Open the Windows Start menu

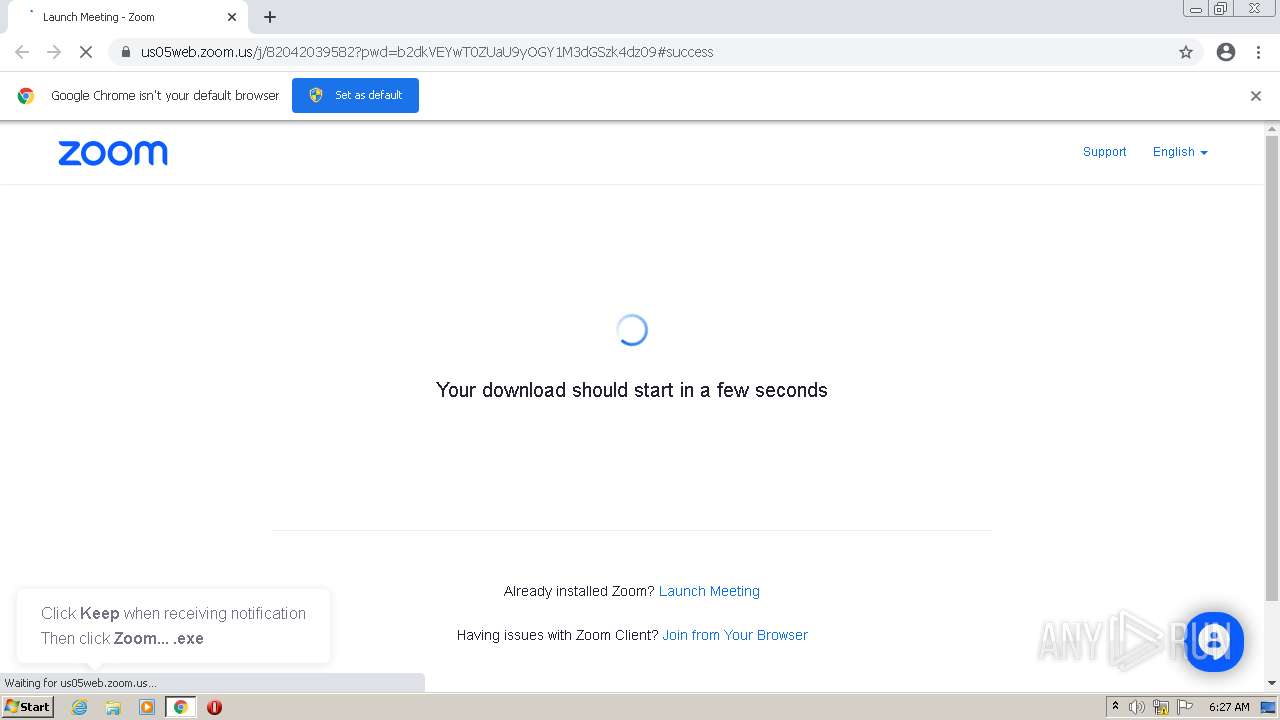pos(27,707)
